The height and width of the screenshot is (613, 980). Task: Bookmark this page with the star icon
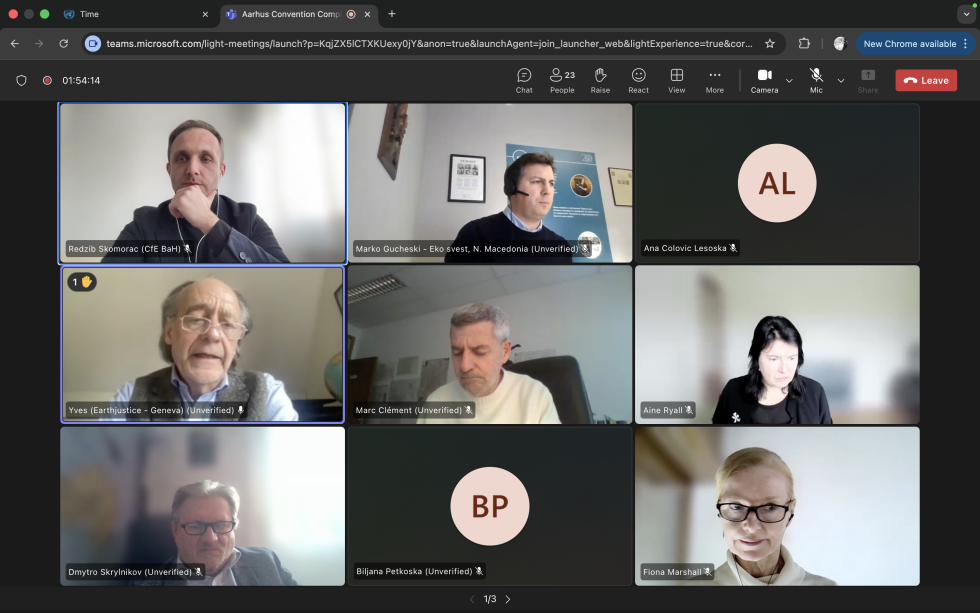tap(770, 44)
